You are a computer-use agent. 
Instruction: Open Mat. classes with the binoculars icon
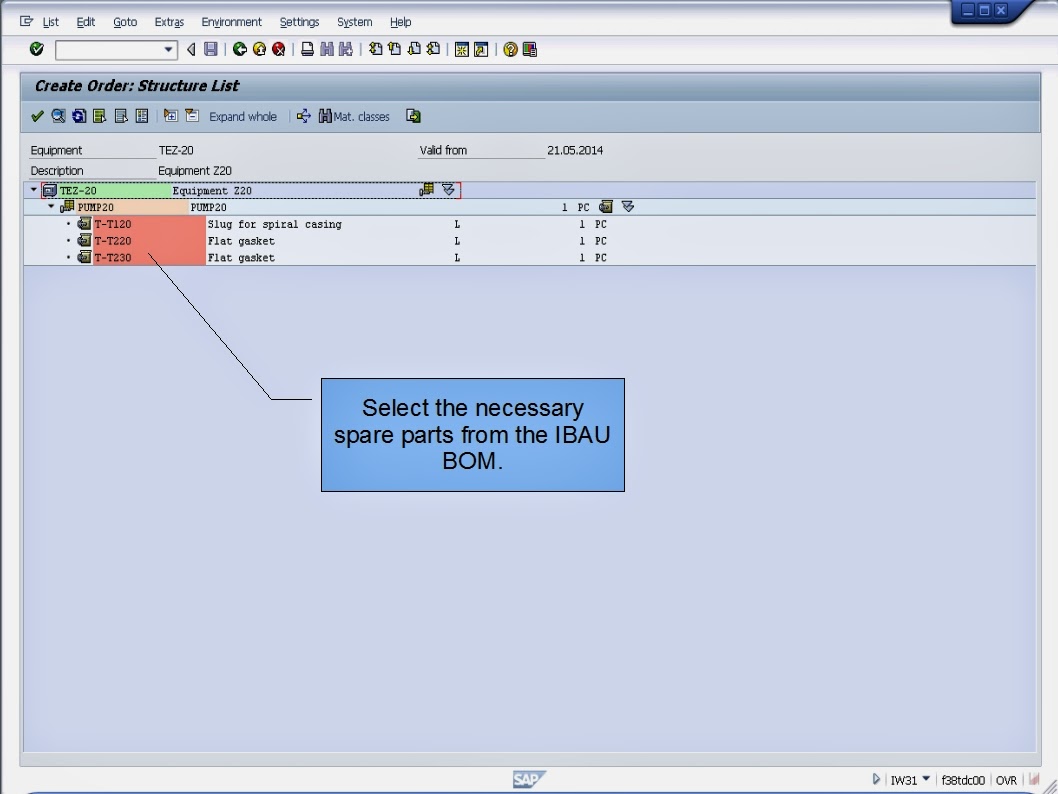326,116
